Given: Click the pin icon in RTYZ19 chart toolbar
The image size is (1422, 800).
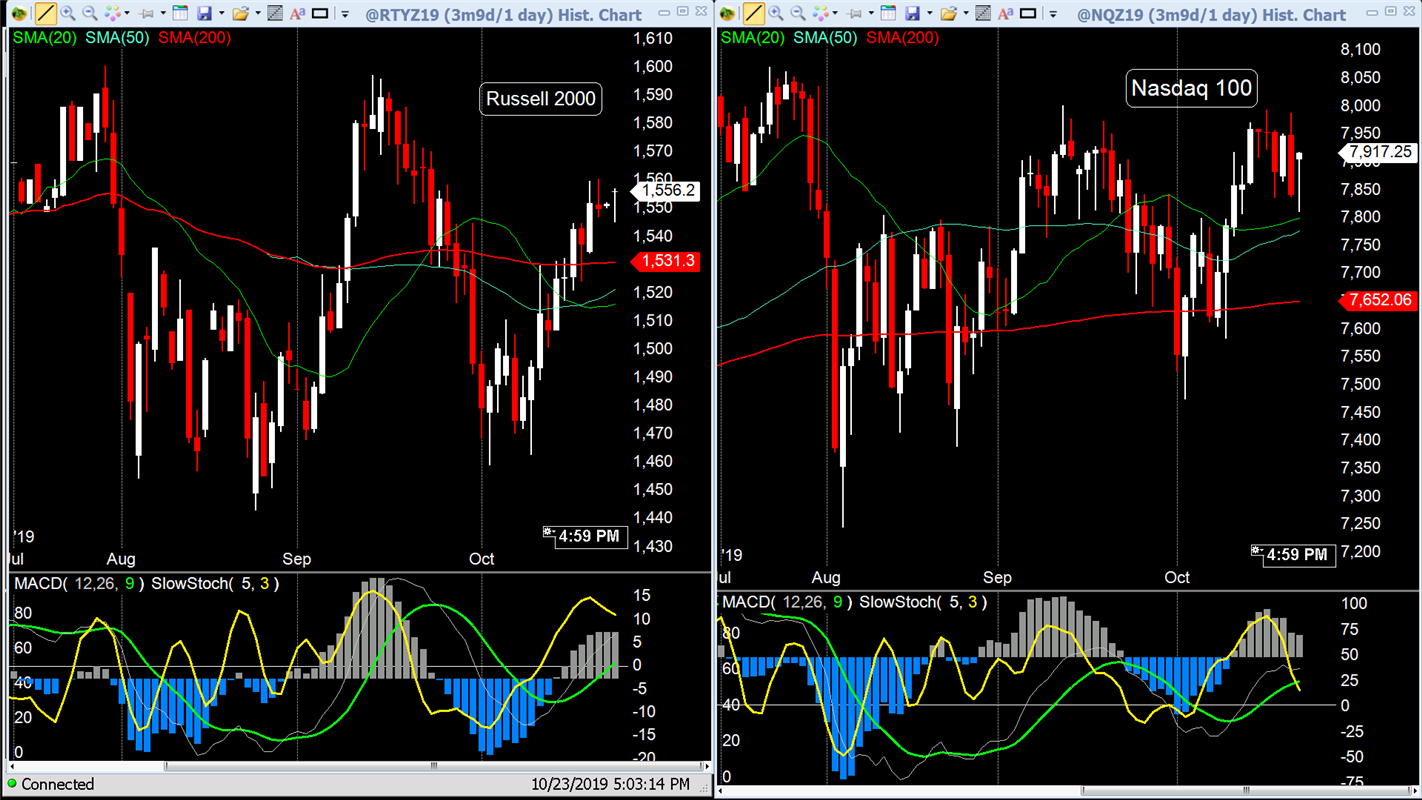Looking at the screenshot, I should pos(146,14).
